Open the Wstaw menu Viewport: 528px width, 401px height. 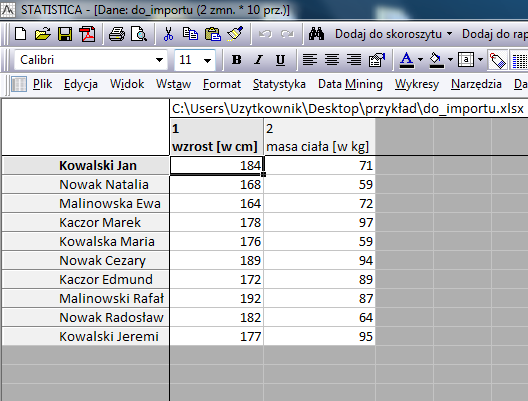[173, 84]
